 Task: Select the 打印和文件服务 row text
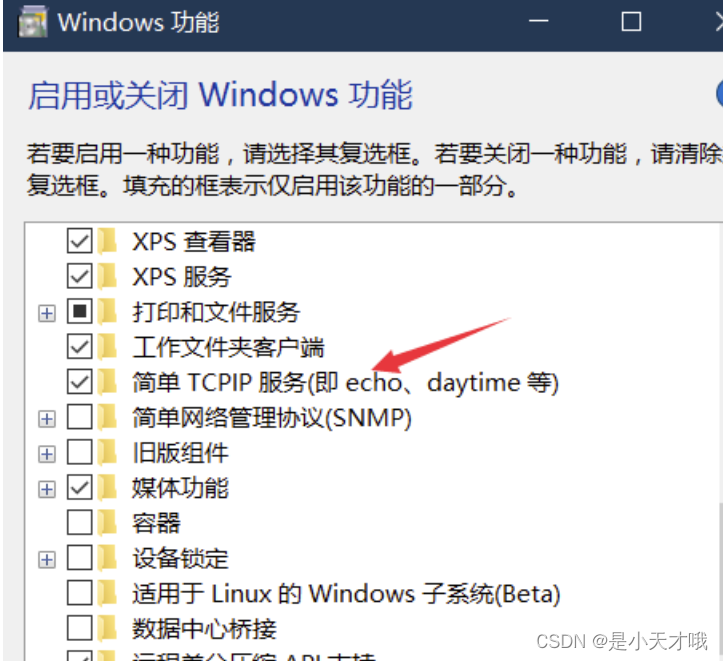[x=216, y=312]
